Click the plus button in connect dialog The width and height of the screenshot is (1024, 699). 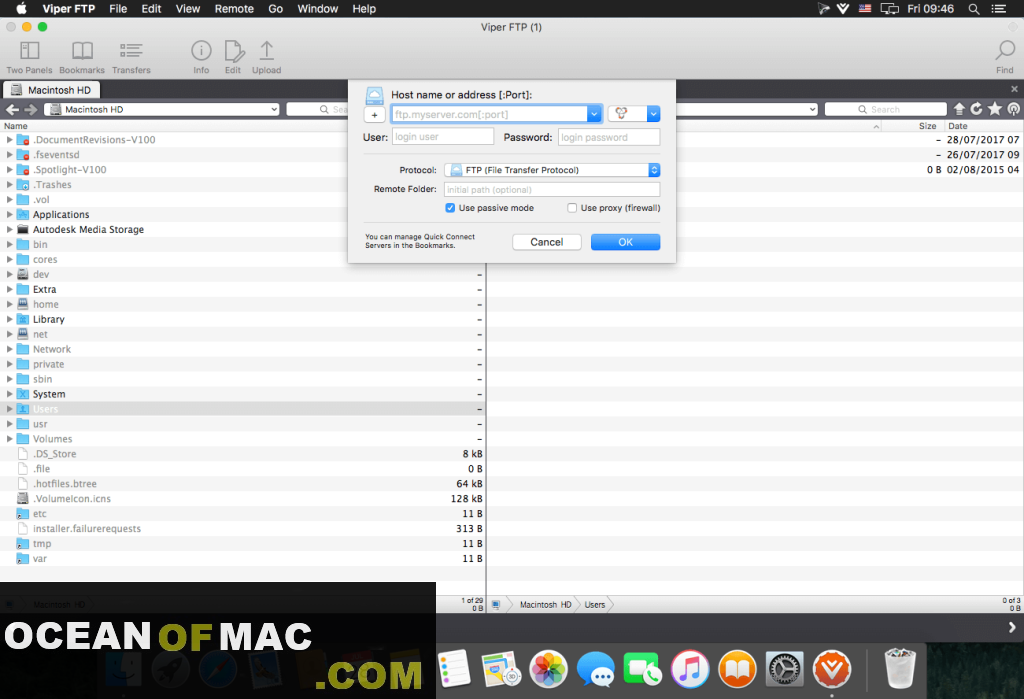click(374, 115)
